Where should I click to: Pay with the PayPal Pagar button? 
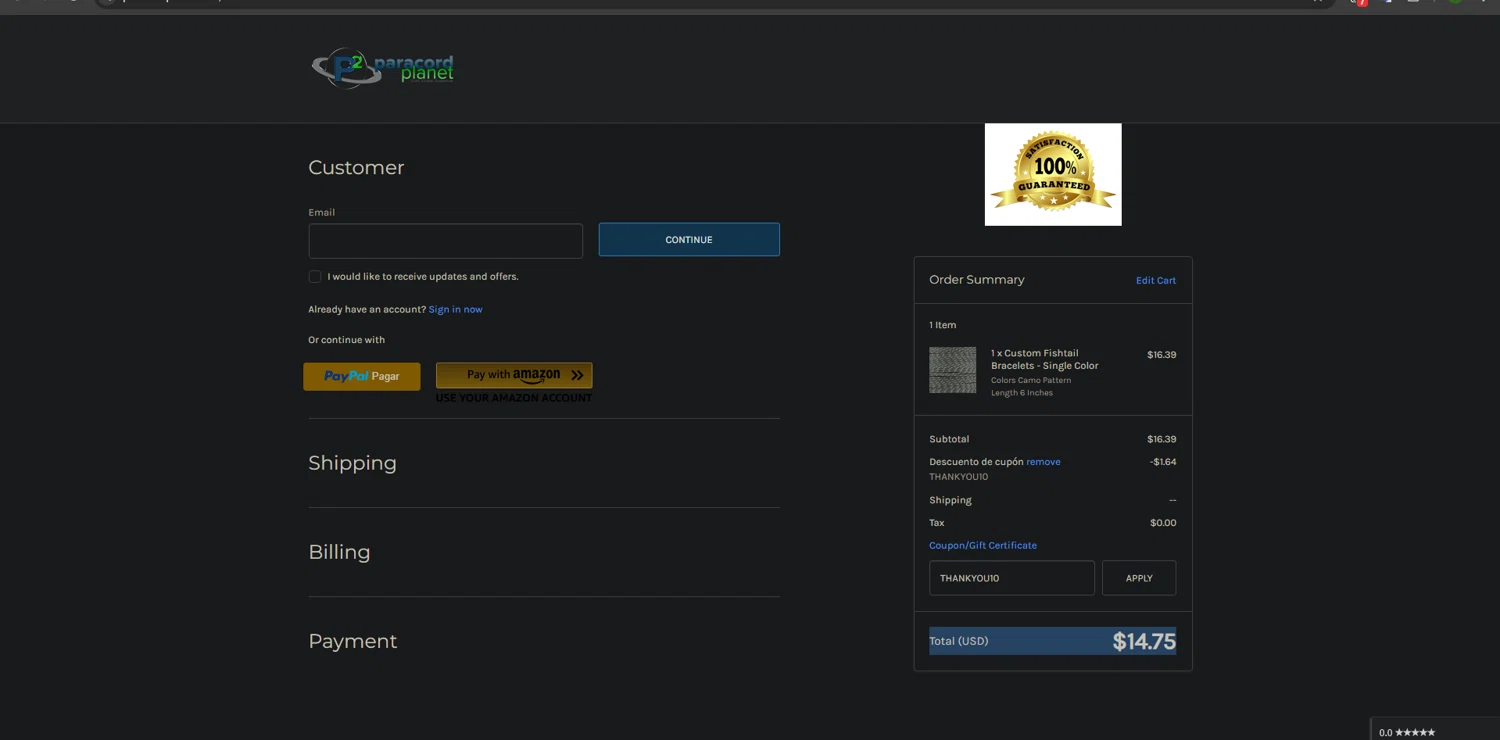362,376
